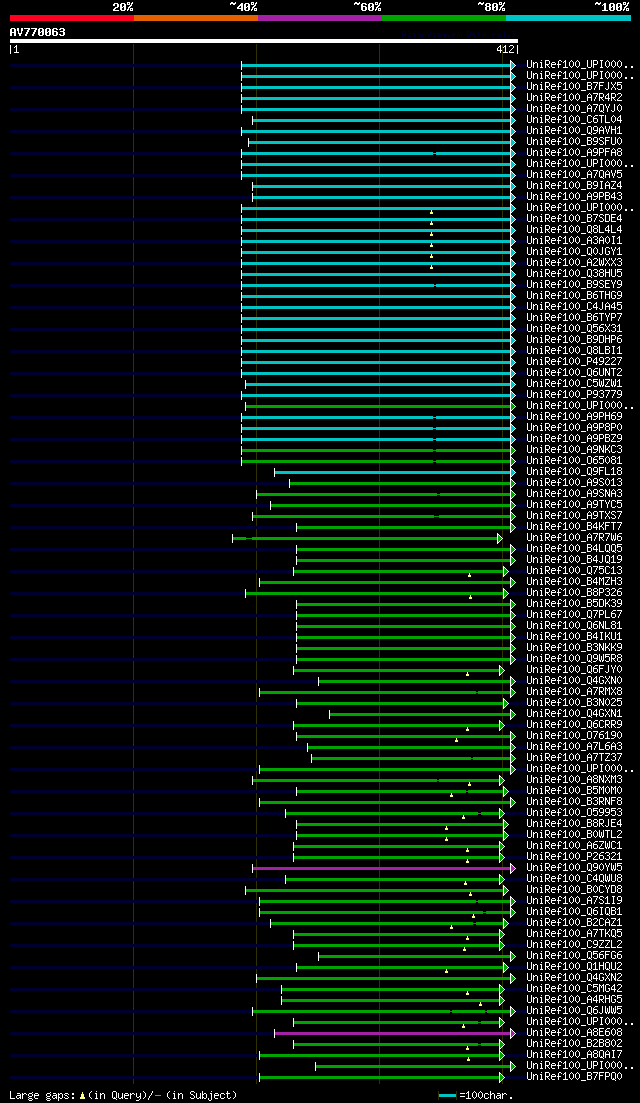Click the green ~80% legend segment

tap(444, 17)
